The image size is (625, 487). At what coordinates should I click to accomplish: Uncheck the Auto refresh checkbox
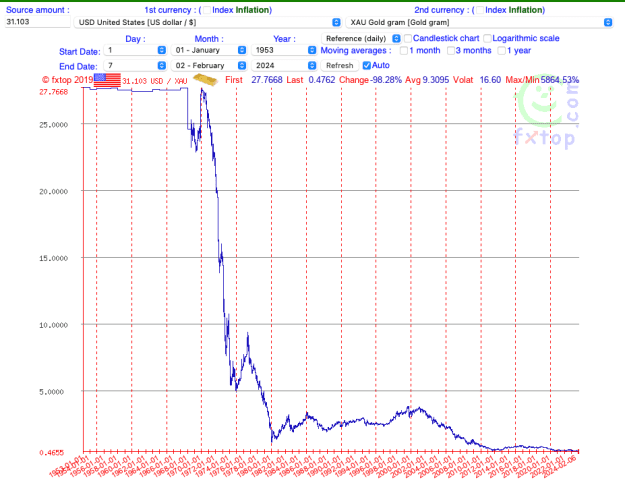tap(367, 65)
